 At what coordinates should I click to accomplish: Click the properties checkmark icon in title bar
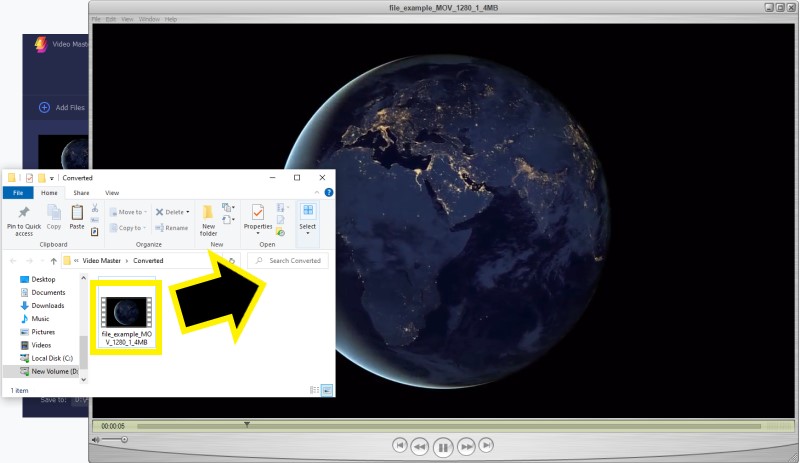coord(29,178)
